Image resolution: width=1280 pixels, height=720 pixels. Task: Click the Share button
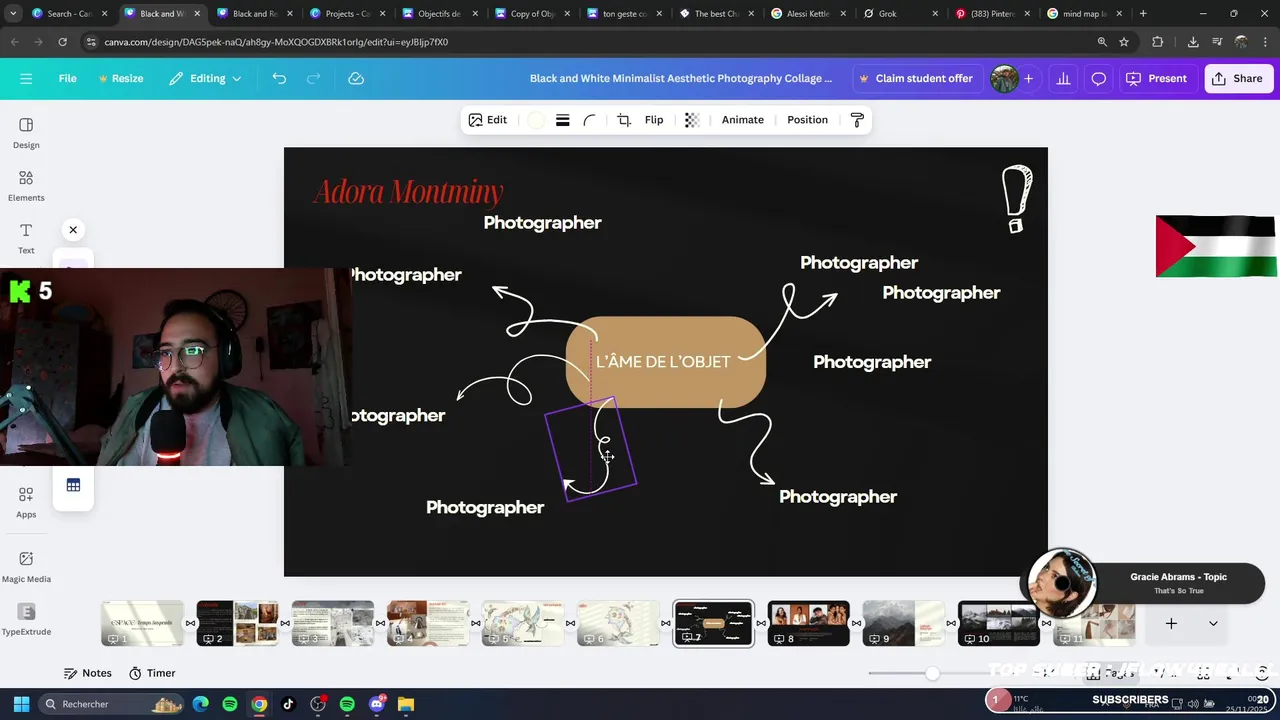(1238, 78)
